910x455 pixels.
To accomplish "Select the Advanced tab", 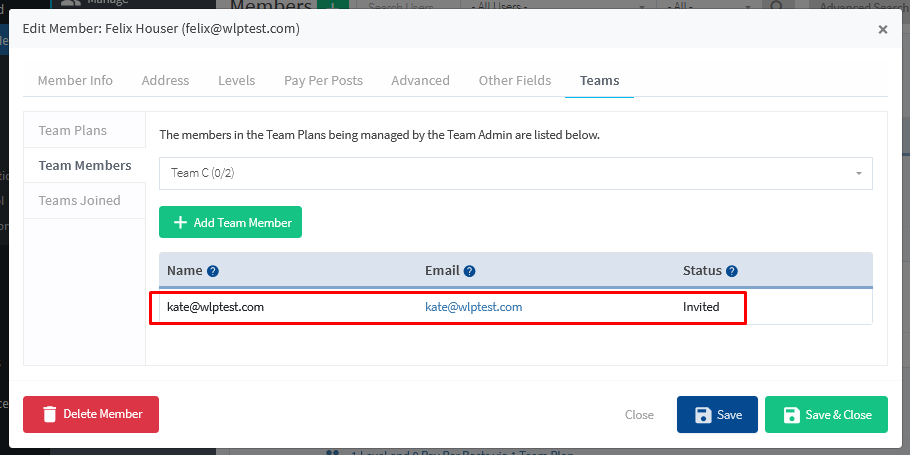I will coord(420,81).
